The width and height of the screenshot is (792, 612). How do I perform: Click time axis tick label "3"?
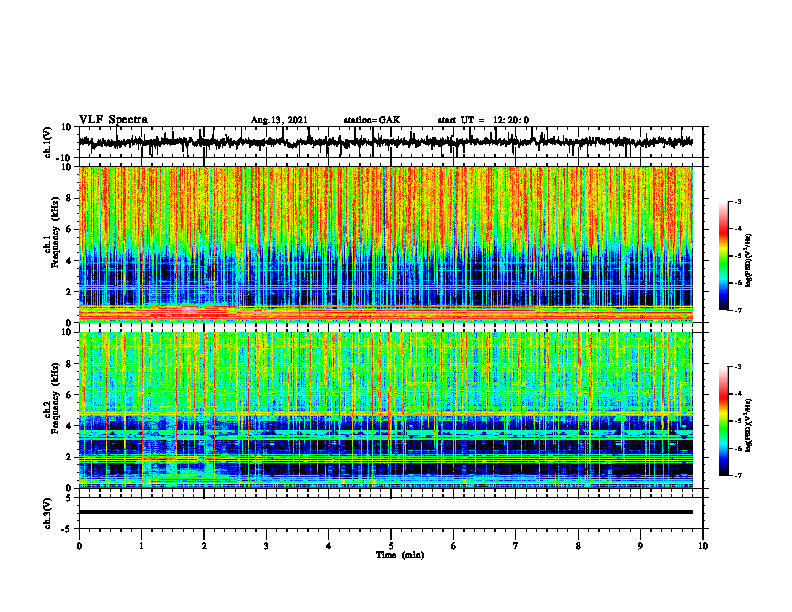(266, 546)
